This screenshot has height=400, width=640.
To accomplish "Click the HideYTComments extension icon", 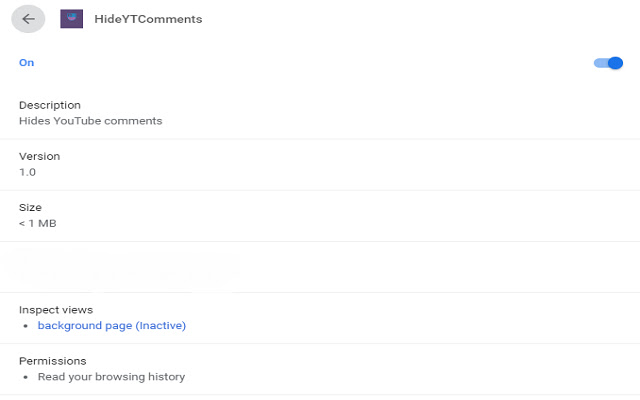I will pyautogui.click(x=71, y=18).
